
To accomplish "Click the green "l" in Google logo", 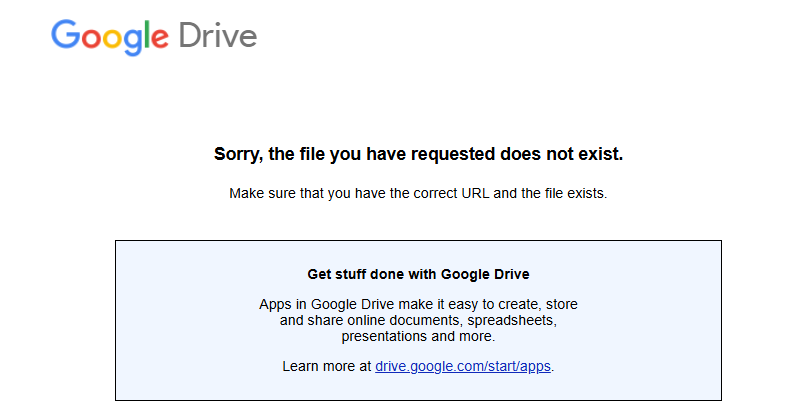I will pos(148,35).
